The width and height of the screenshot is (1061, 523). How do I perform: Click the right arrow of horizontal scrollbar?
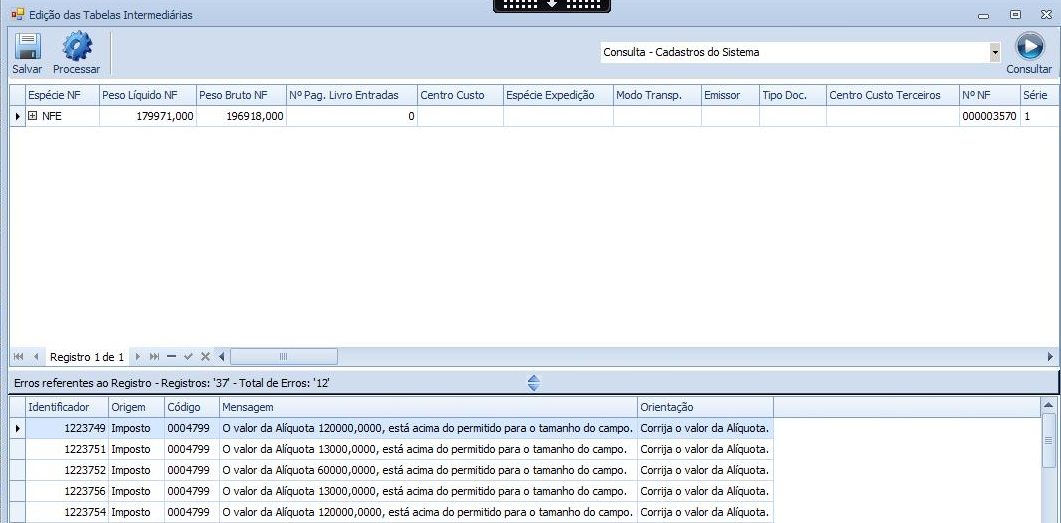(1050, 357)
